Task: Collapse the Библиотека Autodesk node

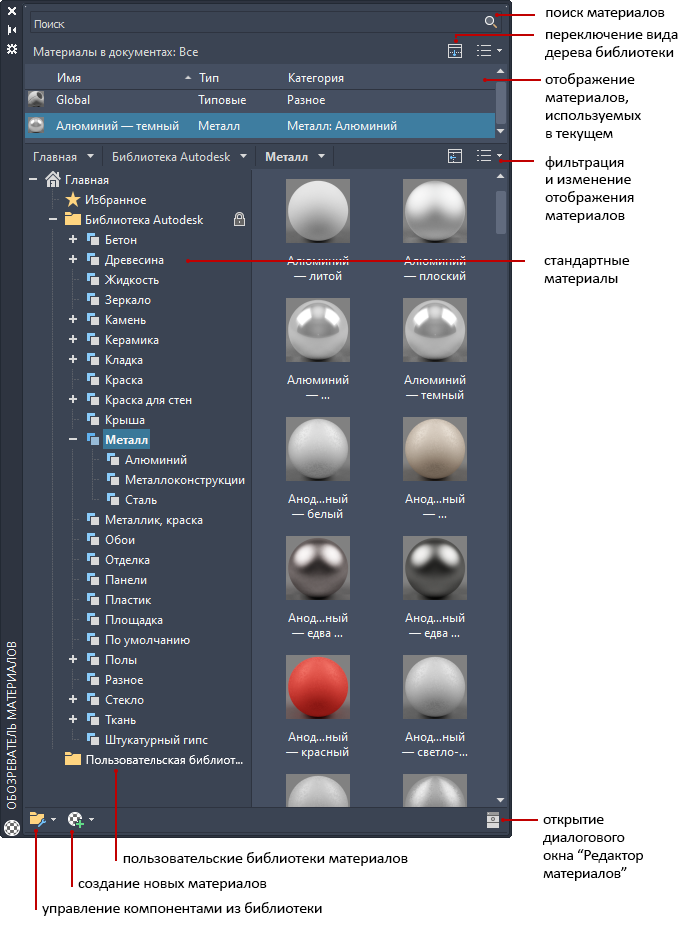Action: pos(53,219)
